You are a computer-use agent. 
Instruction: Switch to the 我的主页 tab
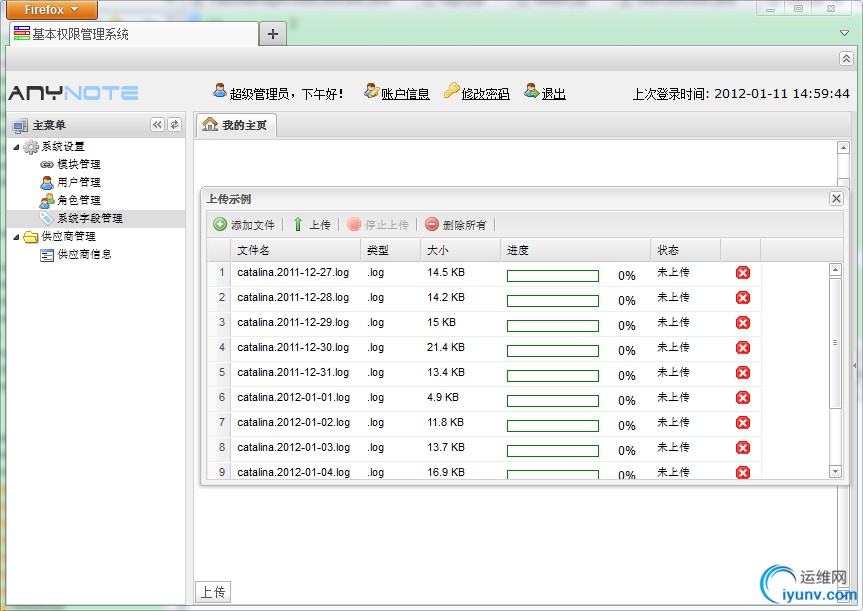(236, 125)
